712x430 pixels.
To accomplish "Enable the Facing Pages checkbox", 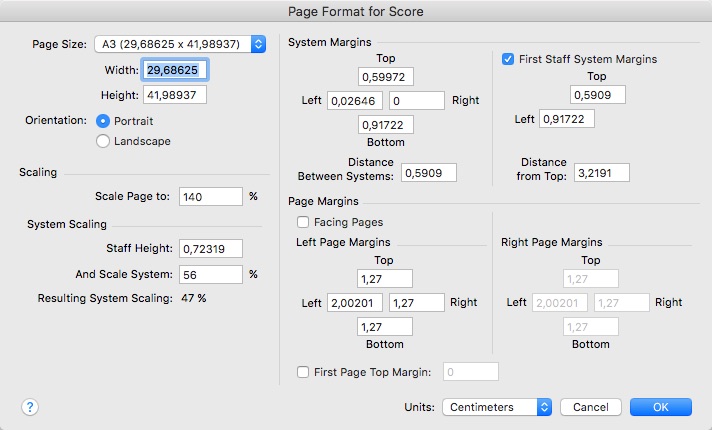I will coord(303,222).
